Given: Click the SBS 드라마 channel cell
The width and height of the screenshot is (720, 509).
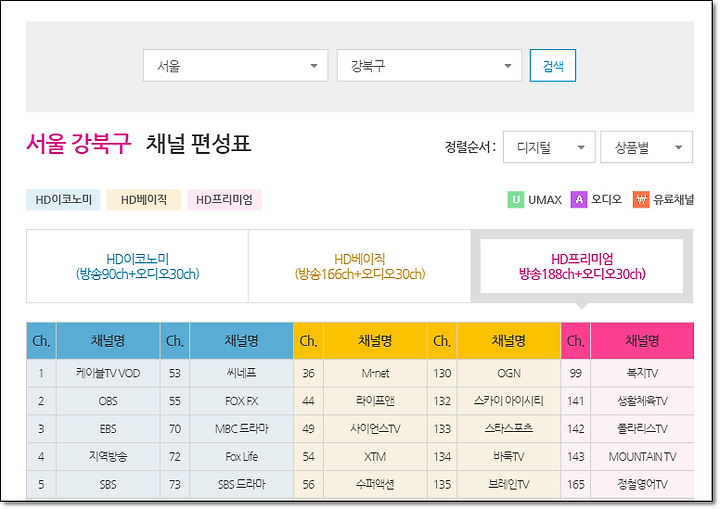Looking at the screenshot, I should [x=242, y=485].
